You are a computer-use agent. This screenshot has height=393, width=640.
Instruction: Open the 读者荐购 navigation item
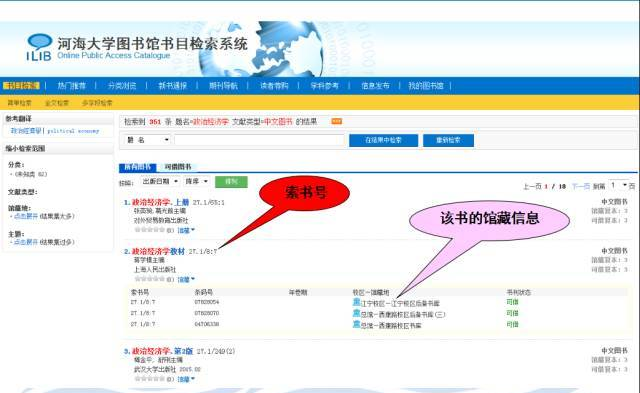click(x=274, y=86)
